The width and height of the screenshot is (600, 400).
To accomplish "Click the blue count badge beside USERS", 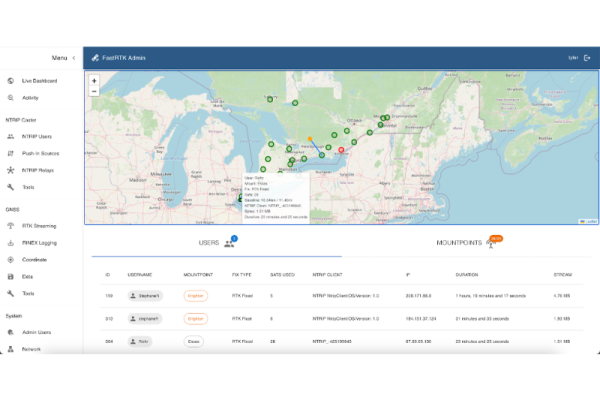I will (234, 238).
